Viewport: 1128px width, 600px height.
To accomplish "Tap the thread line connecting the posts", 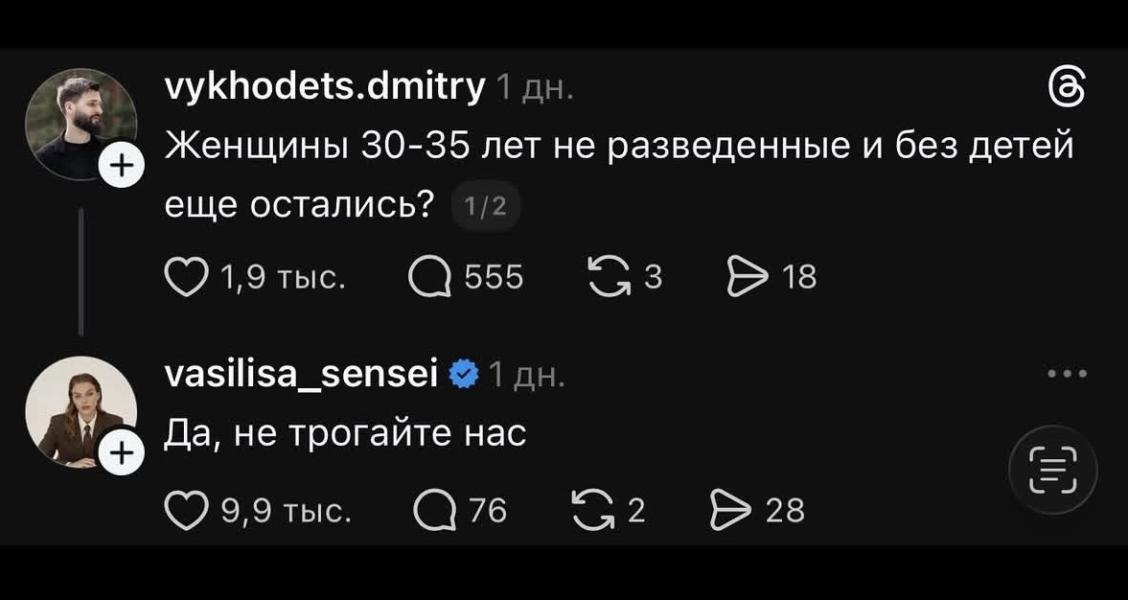I will [80, 272].
